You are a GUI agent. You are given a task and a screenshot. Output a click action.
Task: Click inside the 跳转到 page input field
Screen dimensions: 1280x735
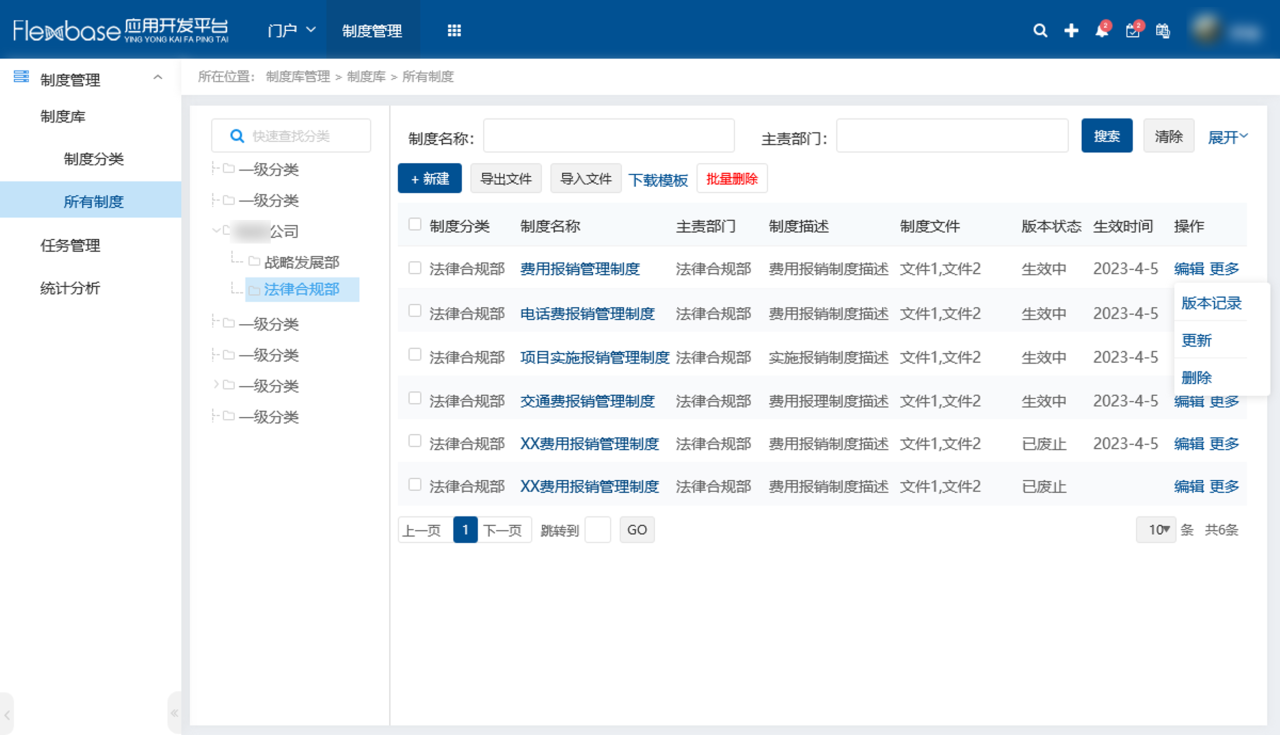(597, 529)
